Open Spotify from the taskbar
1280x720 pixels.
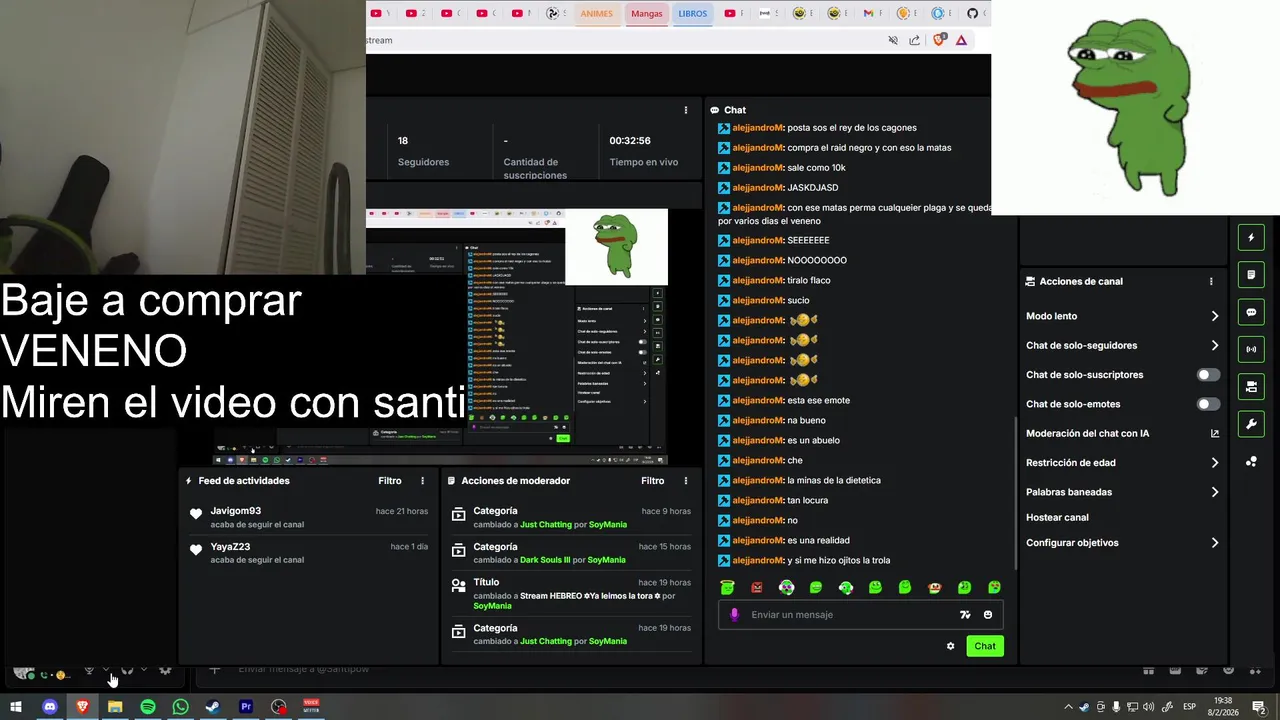pos(148,707)
